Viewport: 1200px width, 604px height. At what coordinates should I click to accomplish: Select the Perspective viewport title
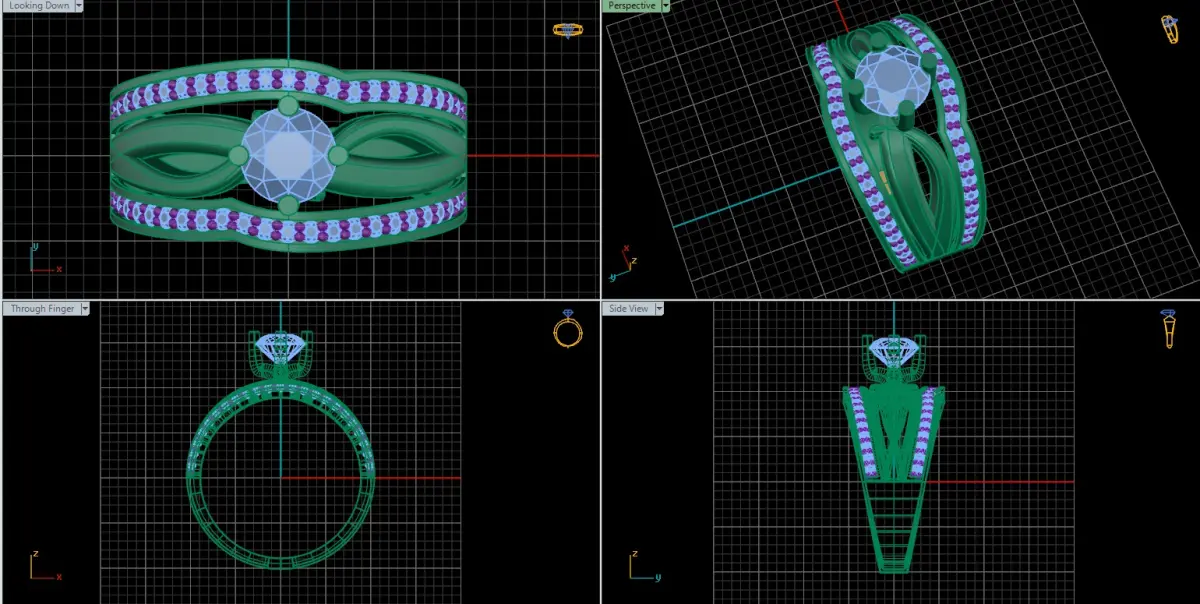pos(632,5)
